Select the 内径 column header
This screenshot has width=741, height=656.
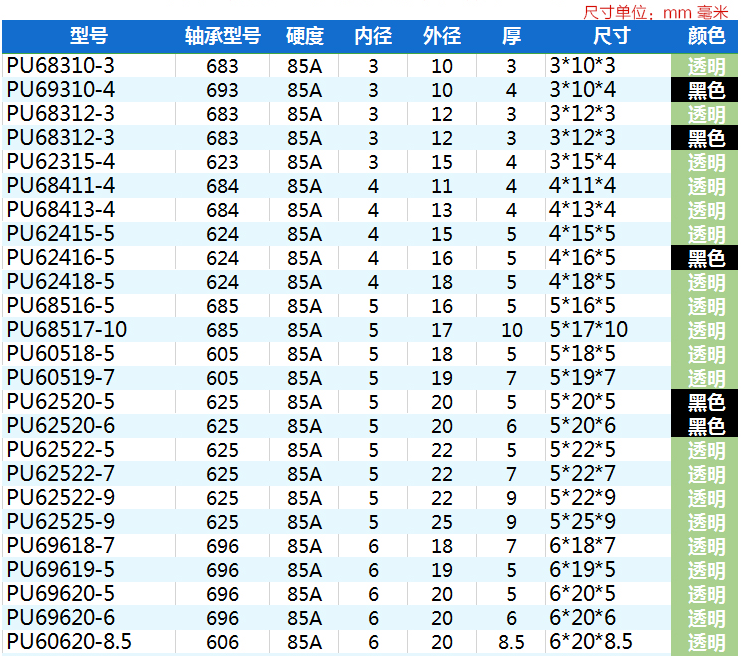(373, 37)
